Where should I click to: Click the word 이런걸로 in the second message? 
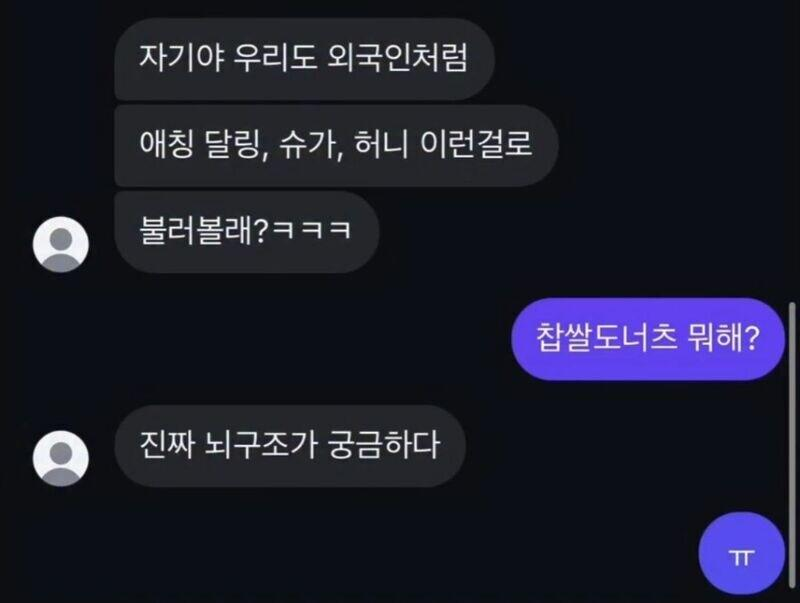(476, 144)
